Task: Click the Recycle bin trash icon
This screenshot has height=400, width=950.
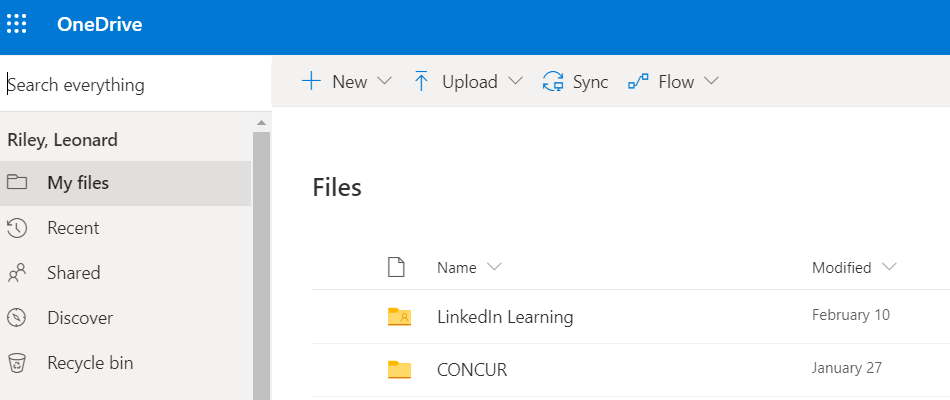Action: point(17,364)
